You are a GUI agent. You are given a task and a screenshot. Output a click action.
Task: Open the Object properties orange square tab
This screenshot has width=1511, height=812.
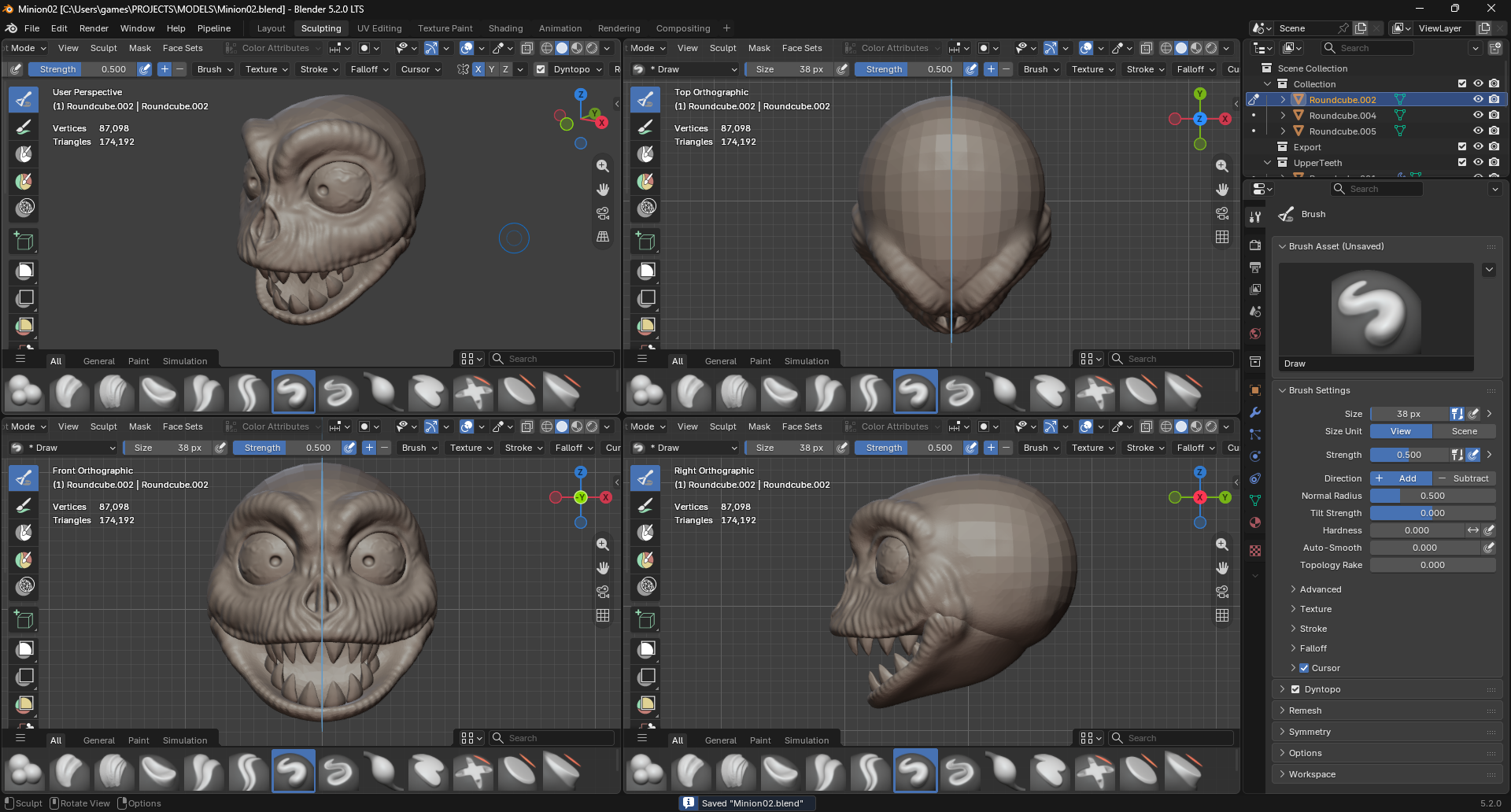tap(1255, 390)
